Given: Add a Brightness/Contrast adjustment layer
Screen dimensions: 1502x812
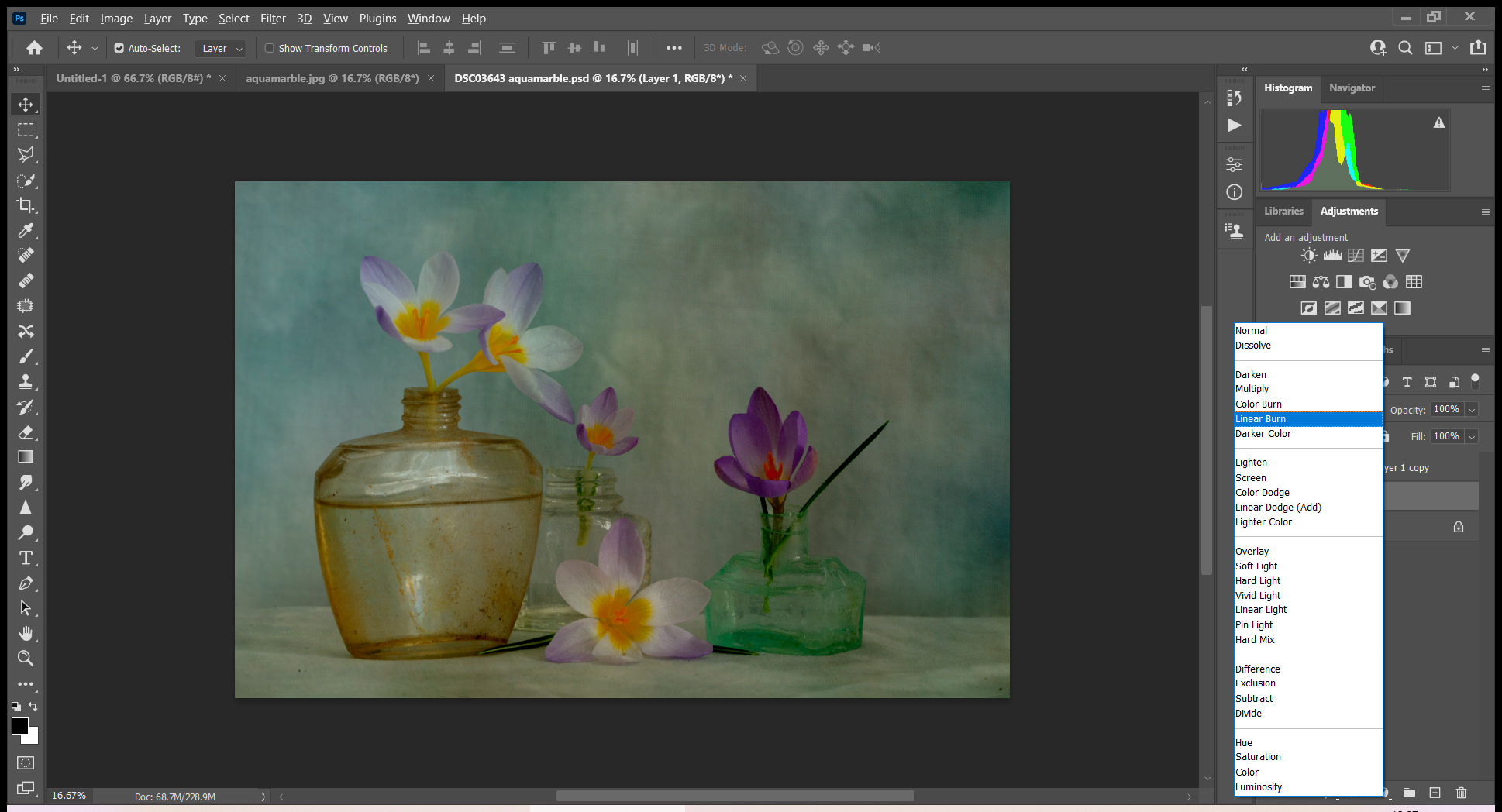Looking at the screenshot, I should pyautogui.click(x=1308, y=255).
